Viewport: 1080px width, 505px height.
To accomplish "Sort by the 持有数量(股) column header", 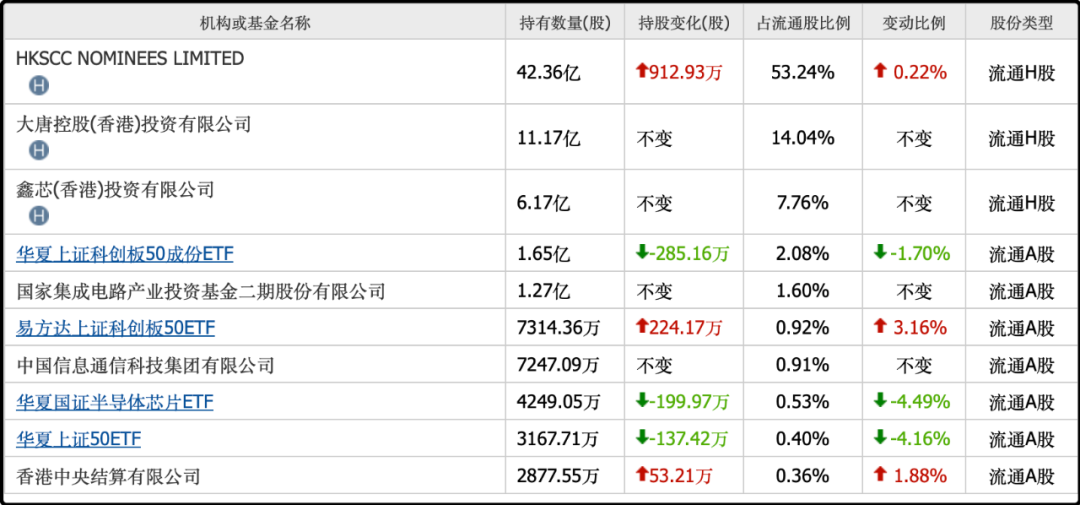I will coord(565,23).
